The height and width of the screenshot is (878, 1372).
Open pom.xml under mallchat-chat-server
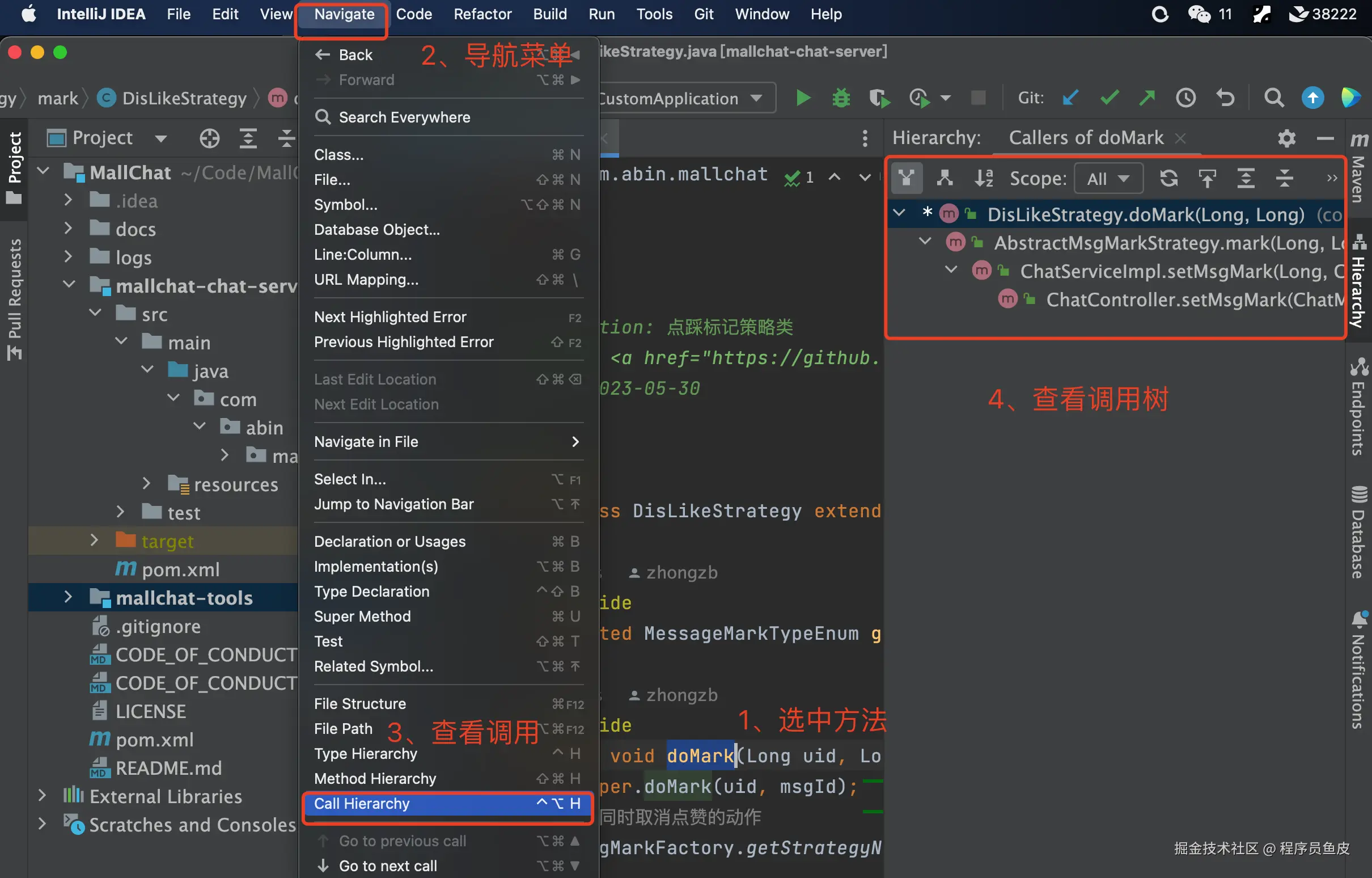coord(180,569)
